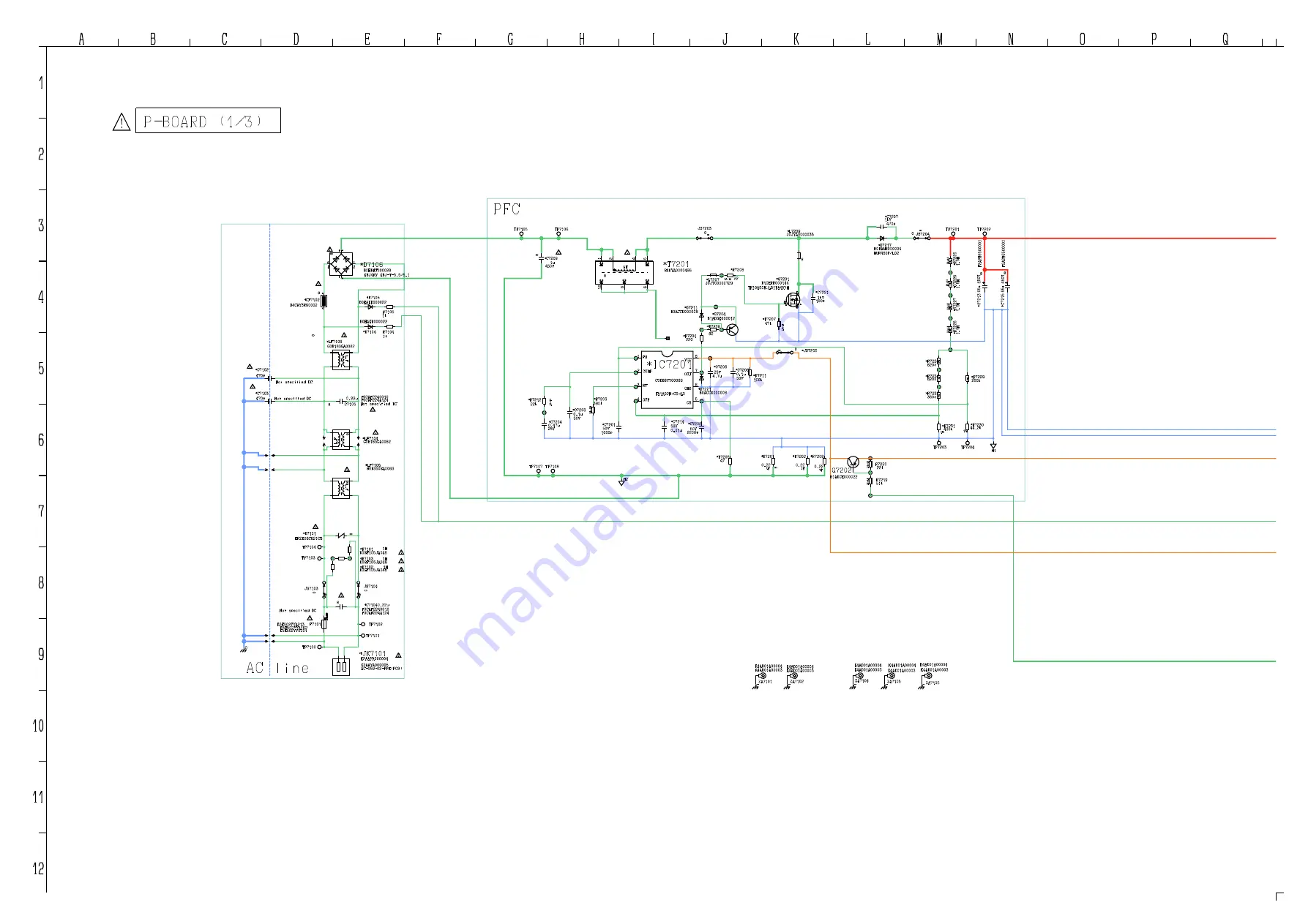The height and width of the screenshot is (924, 1308).
Task: Select test point TP7201 circle
Action: (953, 234)
